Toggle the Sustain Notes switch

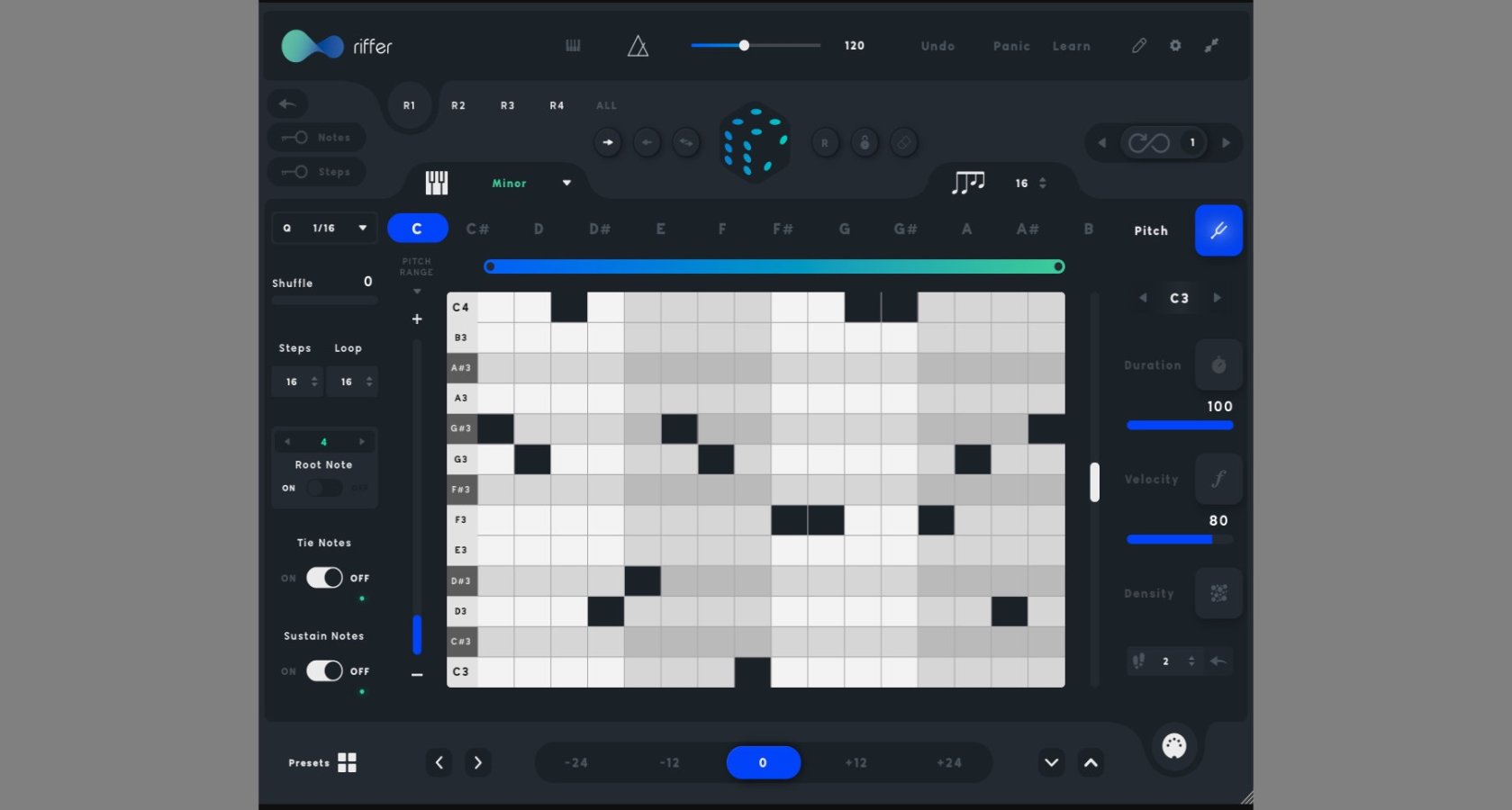click(x=324, y=670)
